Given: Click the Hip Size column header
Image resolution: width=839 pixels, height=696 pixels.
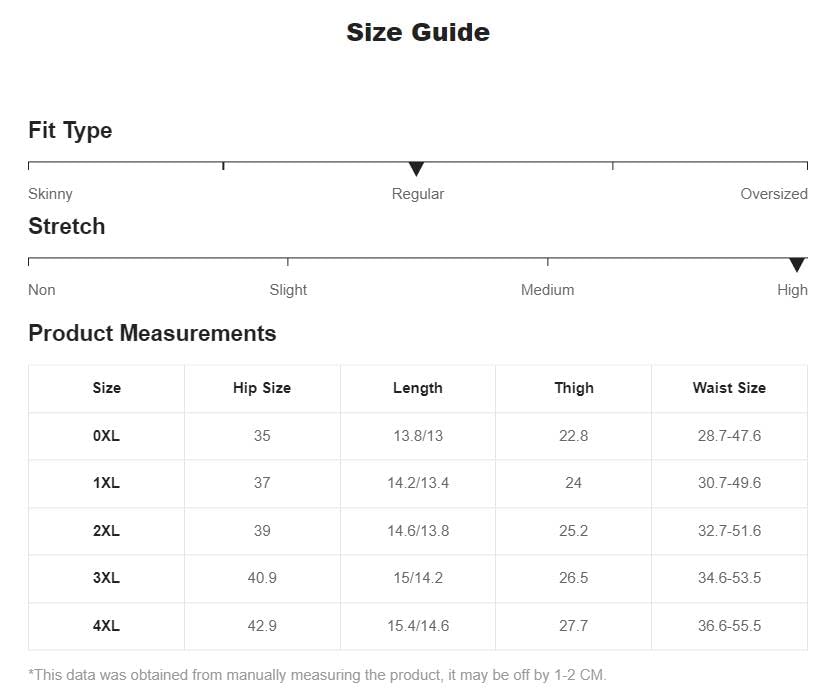Looking at the screenshot, I should pyautogui.click(x=262, y=388).
